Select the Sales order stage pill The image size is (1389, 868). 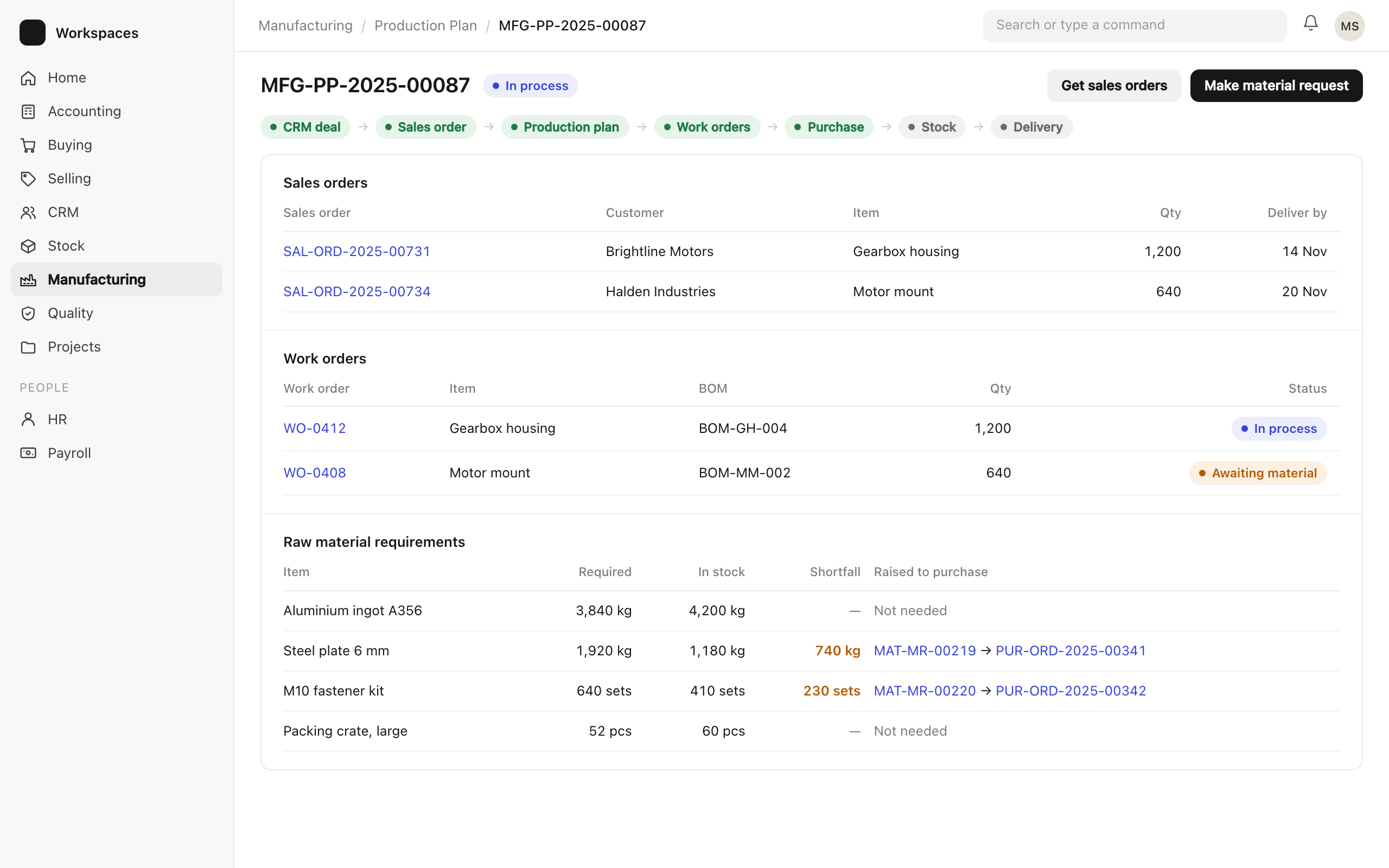point(425,127)
